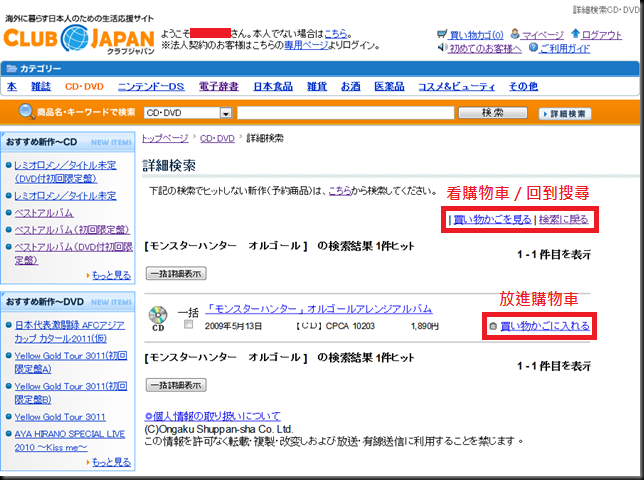Go to トップページ breadcrumb
The width and height of the screenshot is (644, 480).
click(x=165, y=138)
